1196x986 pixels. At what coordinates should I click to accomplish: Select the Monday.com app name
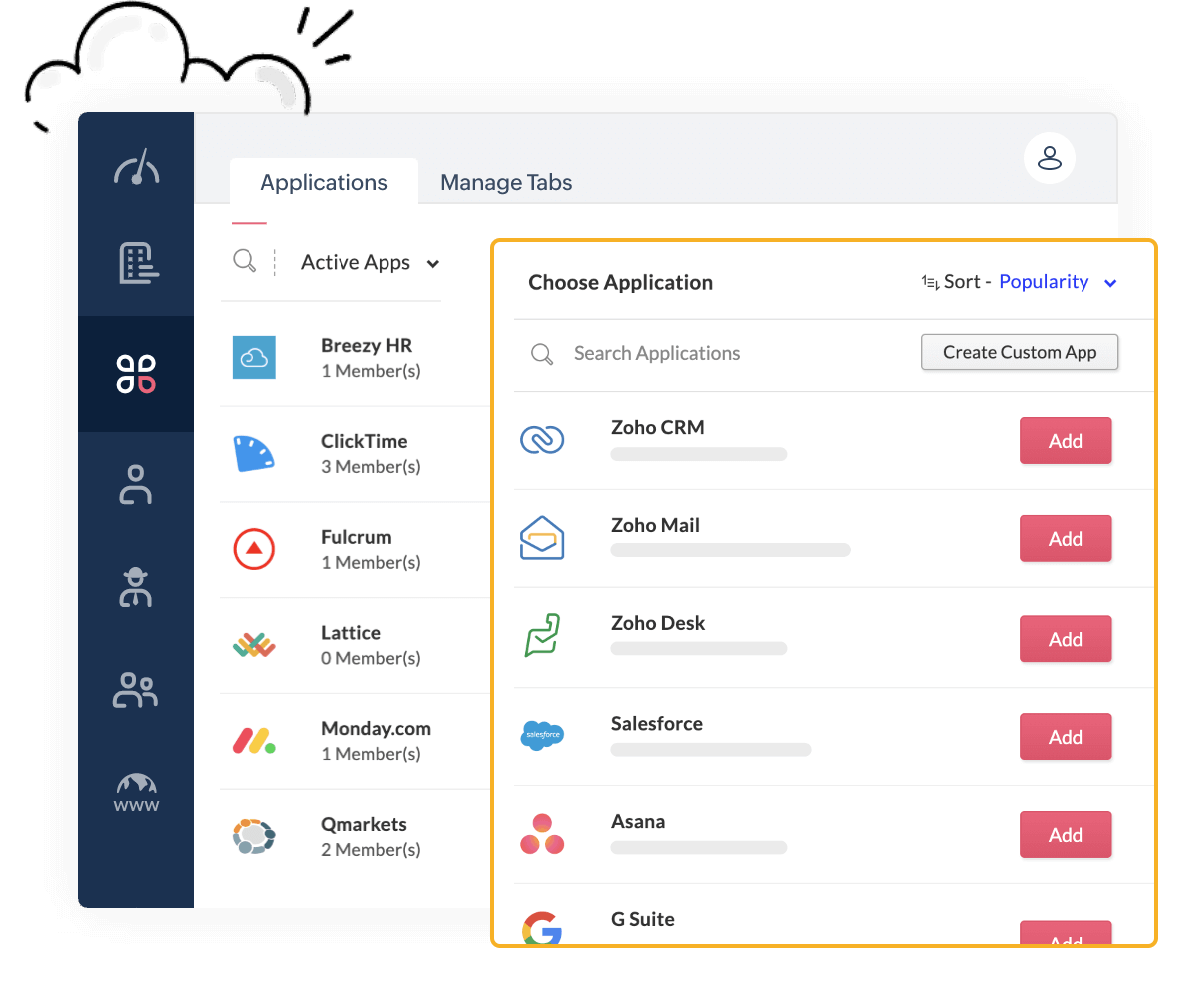coord(376,728)
